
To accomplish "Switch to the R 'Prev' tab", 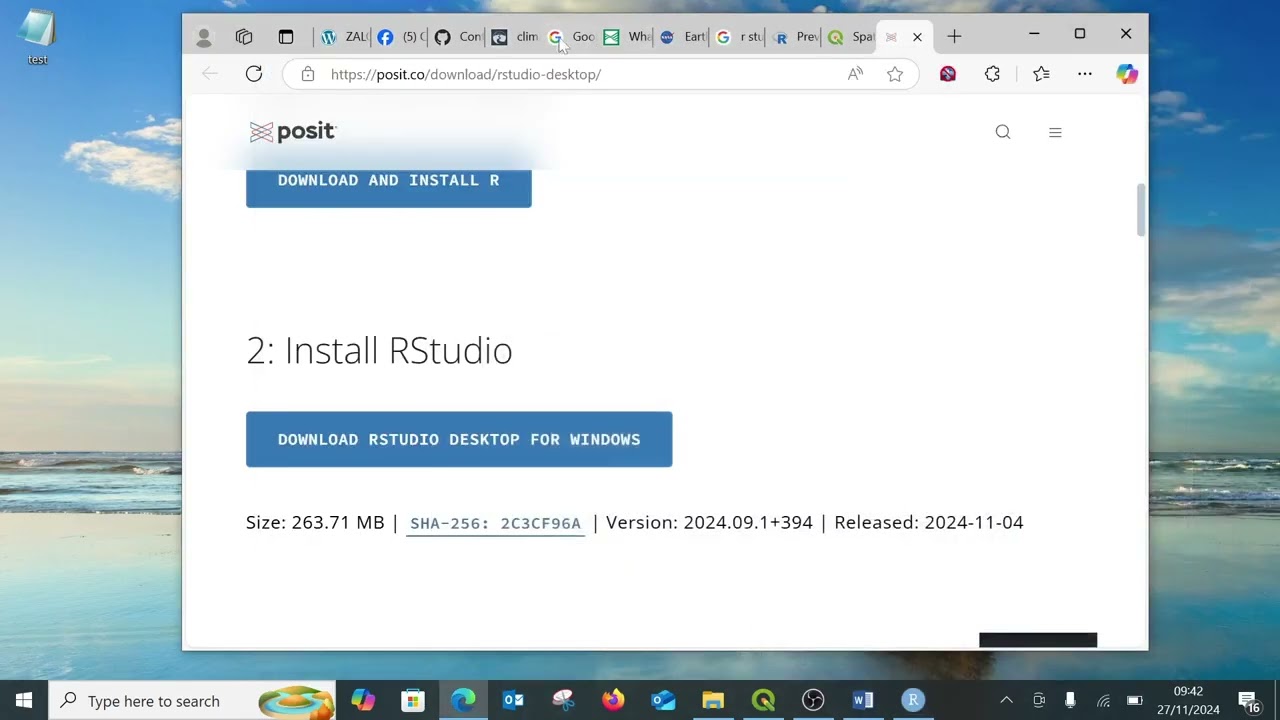I will click(x=794, y=37).
